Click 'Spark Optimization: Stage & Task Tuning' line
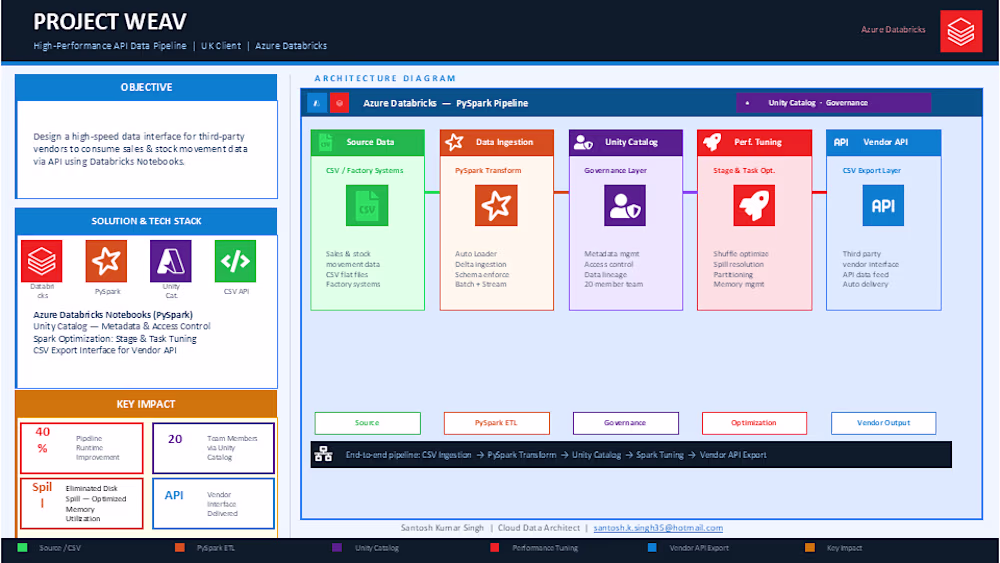Screen dimensions: 1000x563 115,339
